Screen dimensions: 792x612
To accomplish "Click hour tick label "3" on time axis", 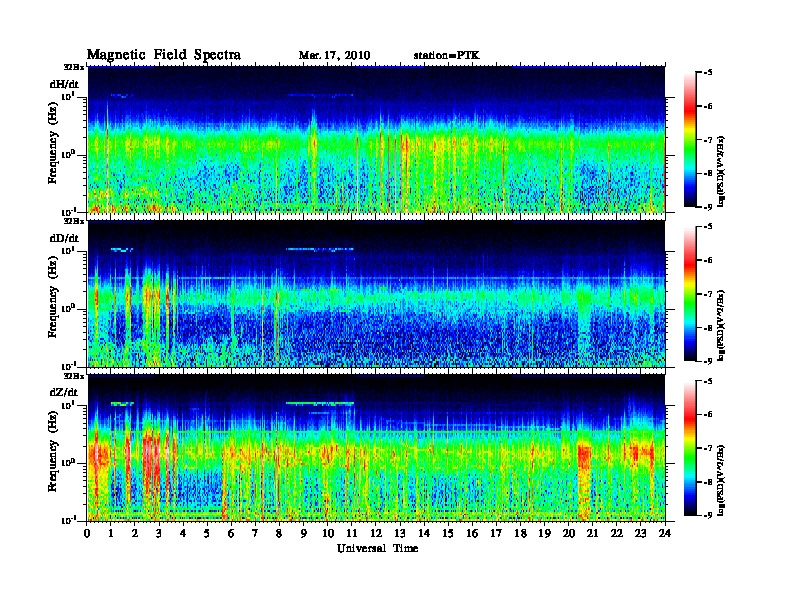I will tap(159, 533).
